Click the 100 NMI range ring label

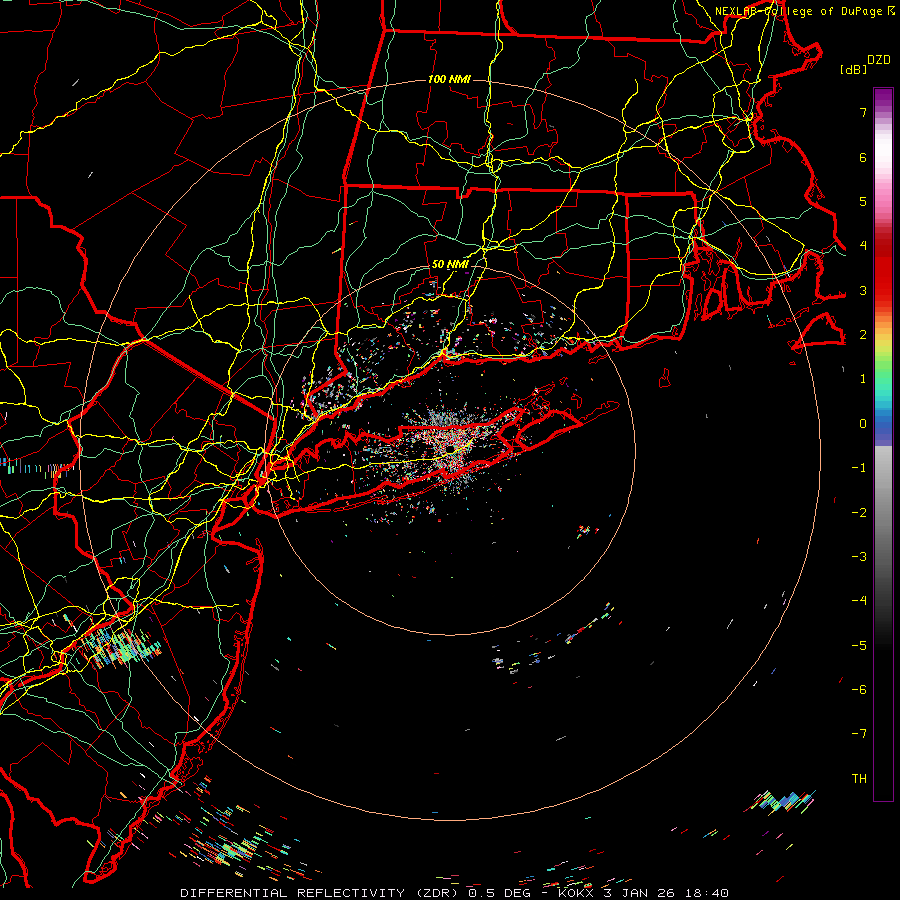tap(449, 79)
